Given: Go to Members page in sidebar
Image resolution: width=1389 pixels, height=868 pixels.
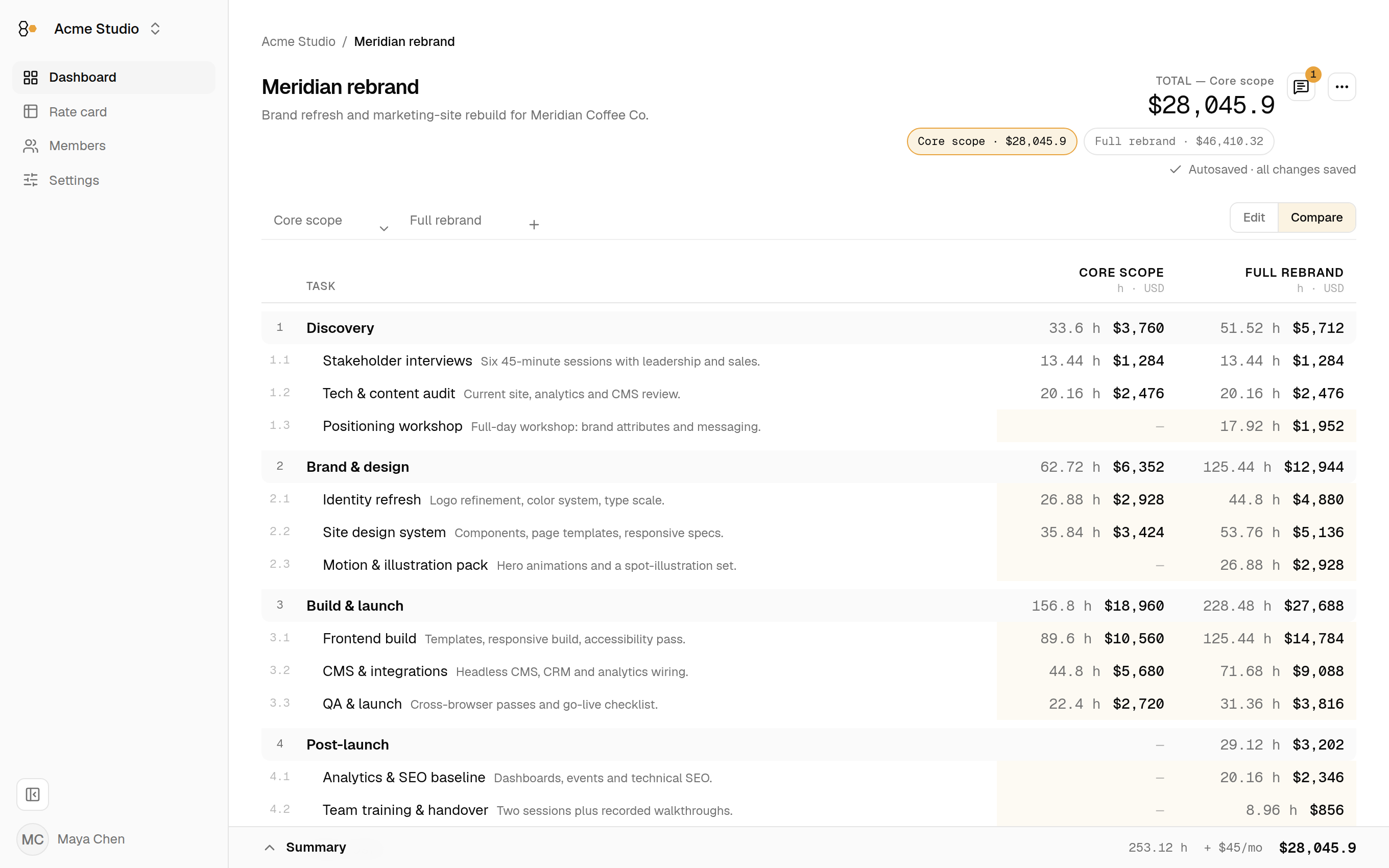Looking at the screenshot, I should (x=114, y=146).
